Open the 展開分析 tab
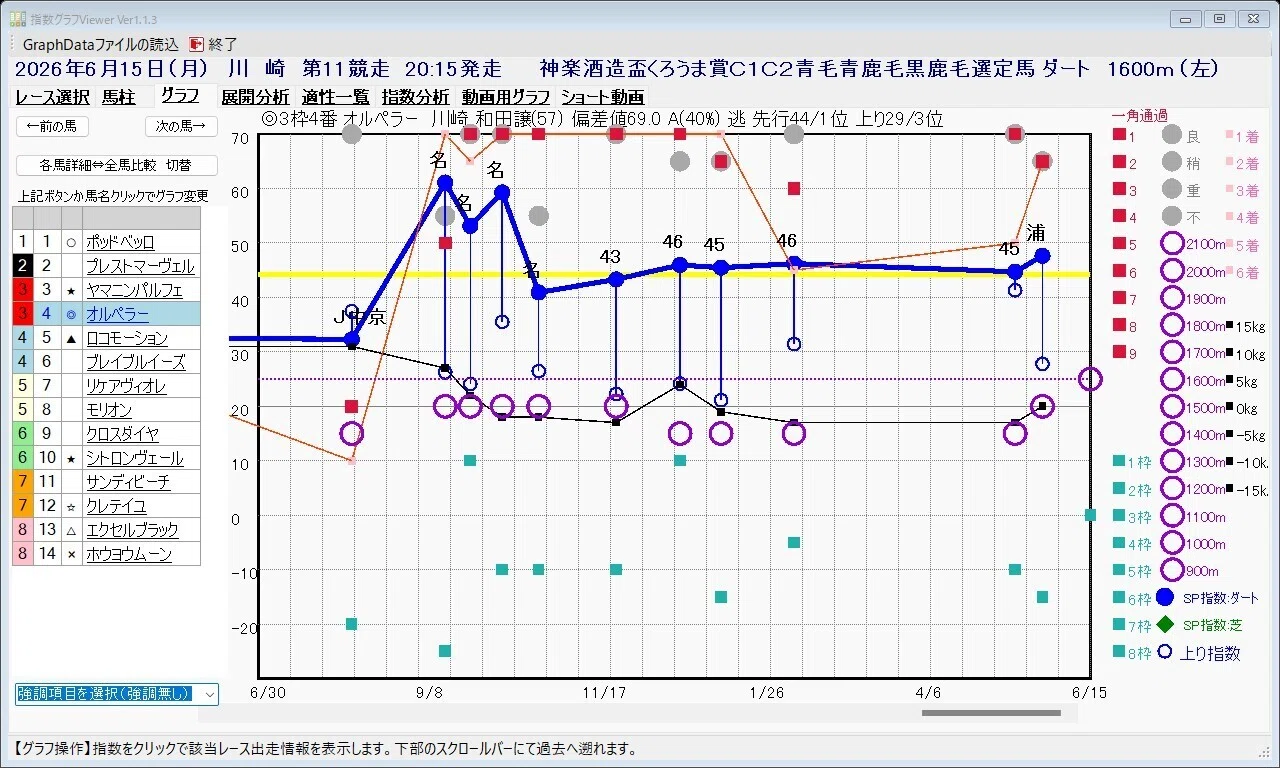The image size is (1280, 768). (x=255, y=97)
